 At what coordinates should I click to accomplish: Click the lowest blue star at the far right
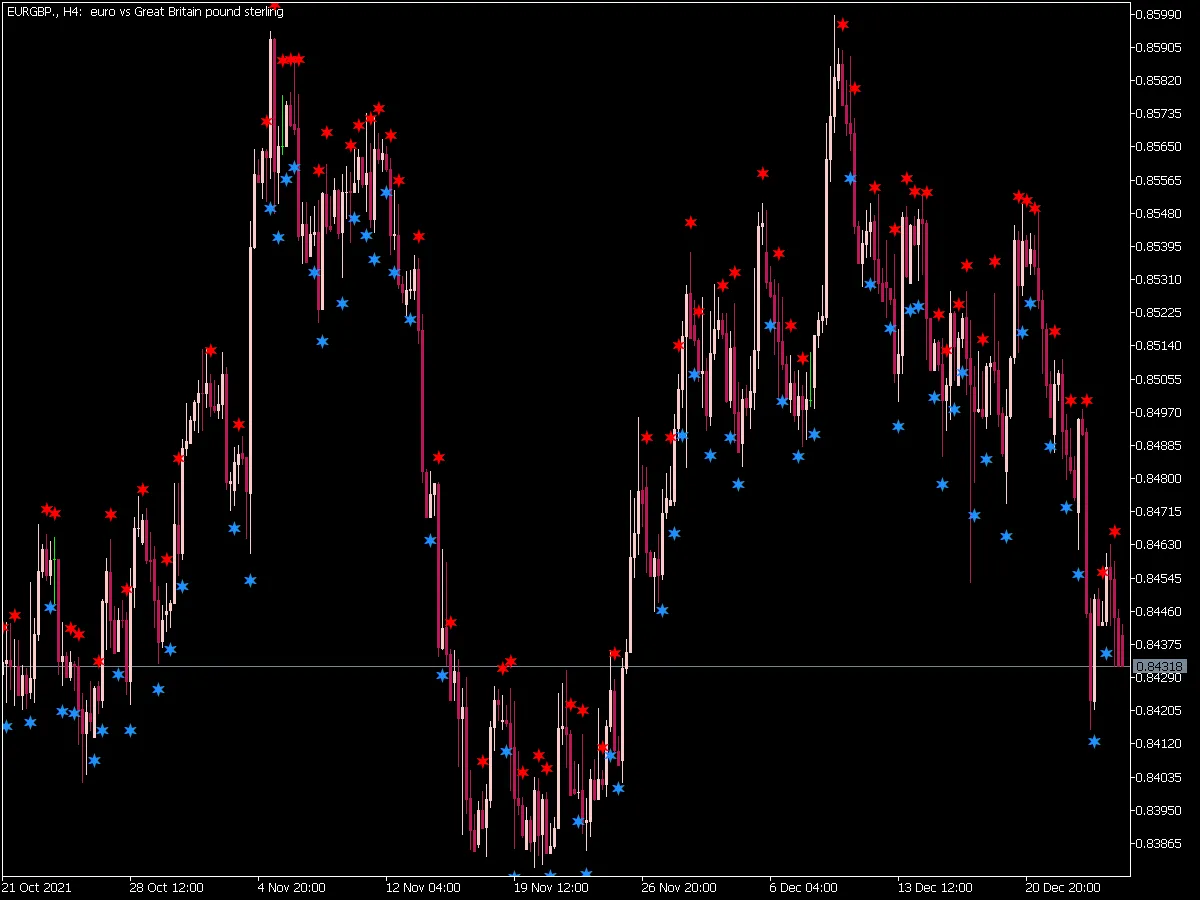point(1094,741)
